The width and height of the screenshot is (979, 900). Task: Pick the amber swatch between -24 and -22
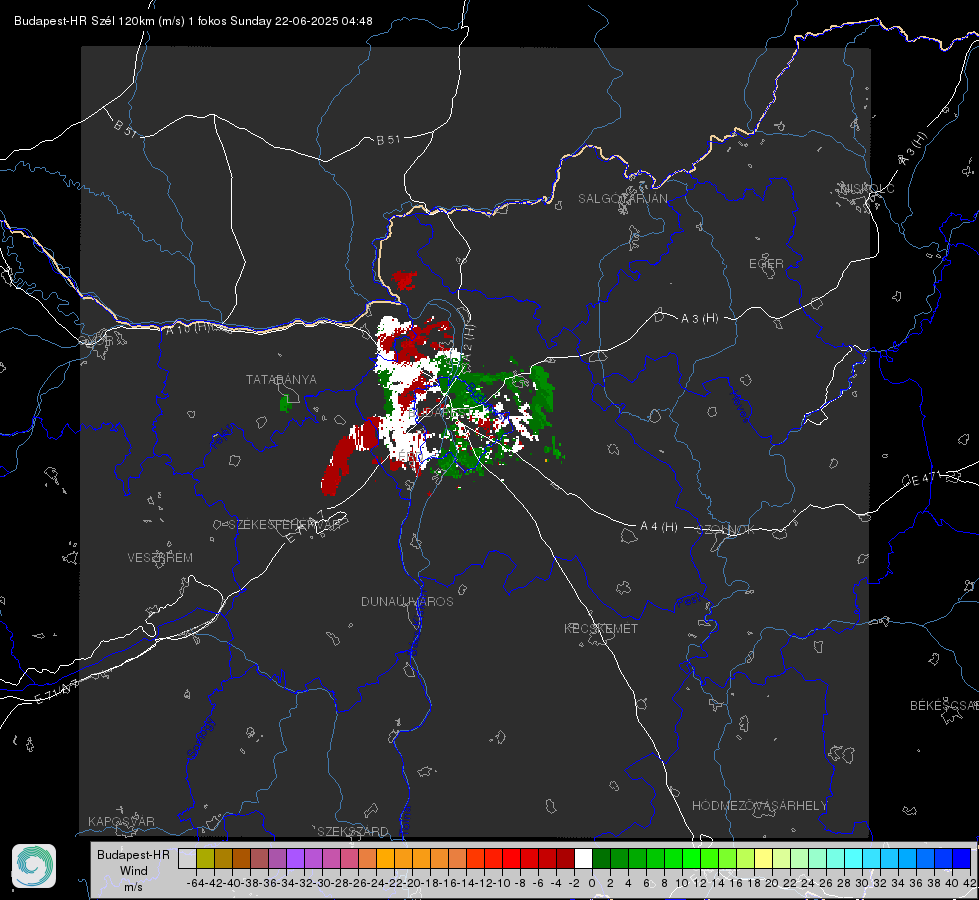click(385, 858)
